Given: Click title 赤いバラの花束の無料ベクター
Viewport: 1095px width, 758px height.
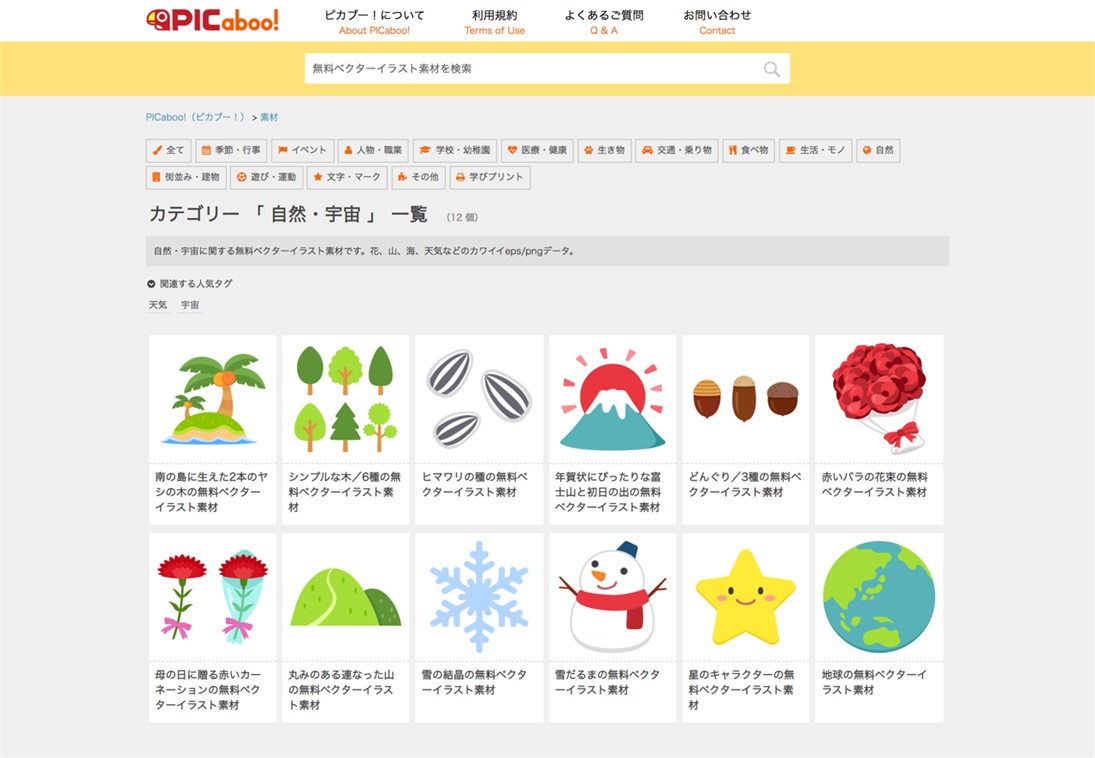Looking at the screenshot, I should pyautogui.click(x=874, y=484).
